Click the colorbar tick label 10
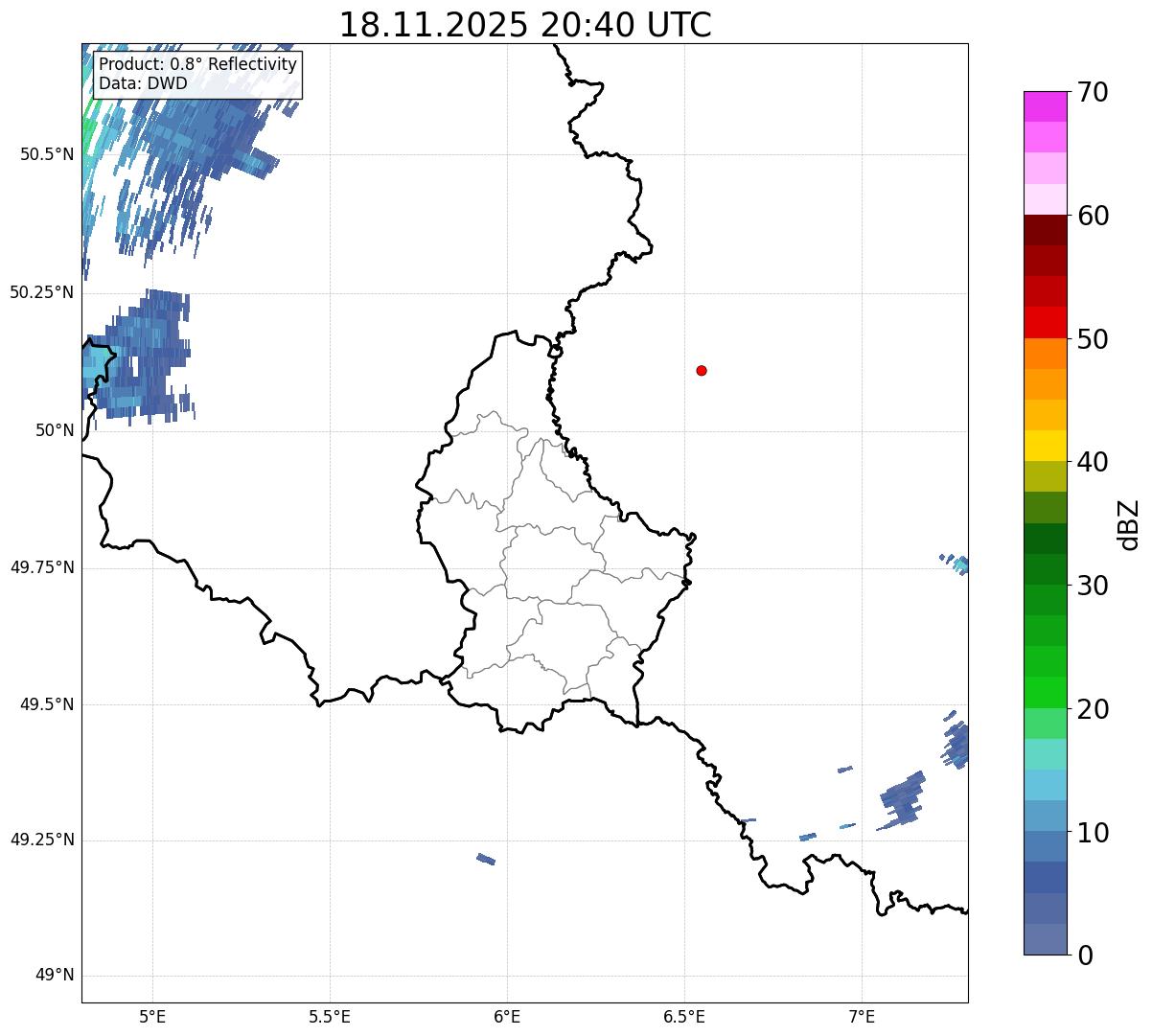This screenshot has height=1036, width=1152. (1093, 833)
